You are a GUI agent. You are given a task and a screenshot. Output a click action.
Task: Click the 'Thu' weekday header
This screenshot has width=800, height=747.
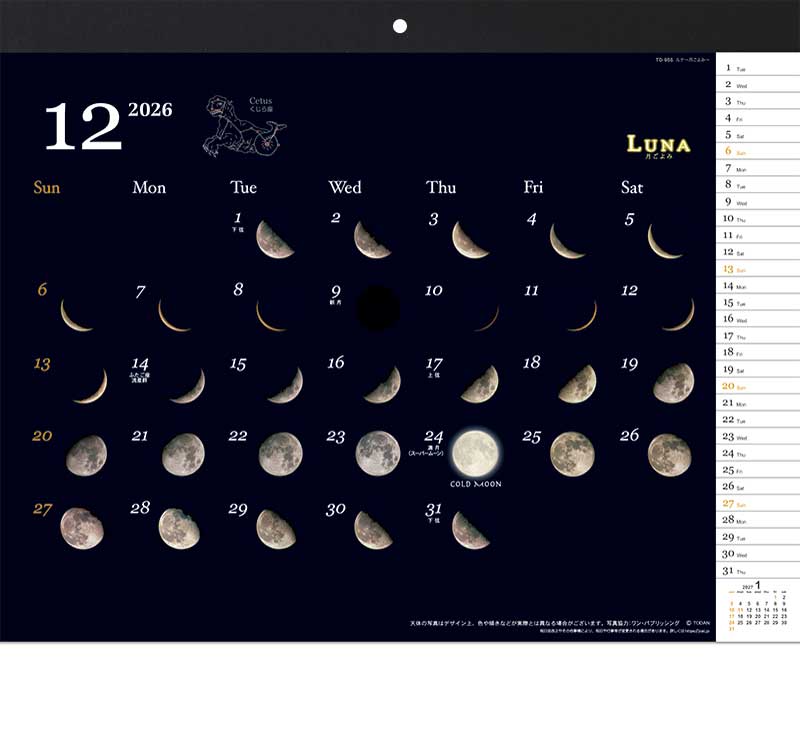pyautogui.click(x=441, y=187)
